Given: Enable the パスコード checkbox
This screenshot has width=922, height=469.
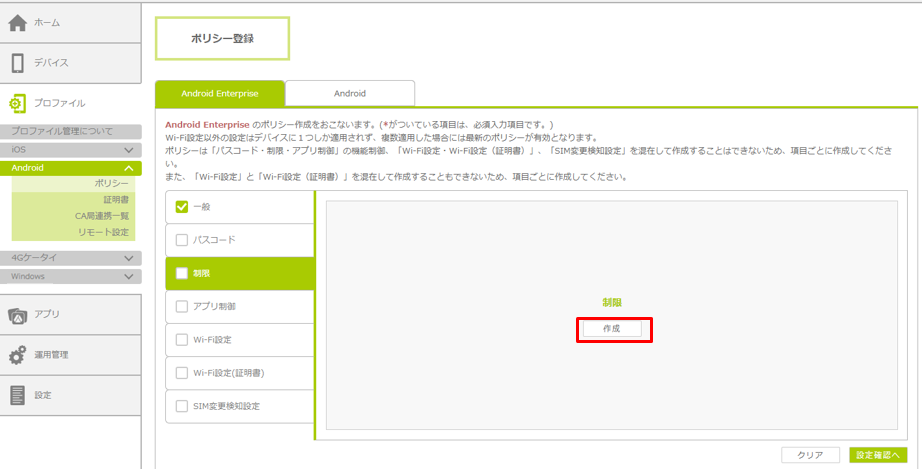Looking at the screenshot, I should coord(182,240).
